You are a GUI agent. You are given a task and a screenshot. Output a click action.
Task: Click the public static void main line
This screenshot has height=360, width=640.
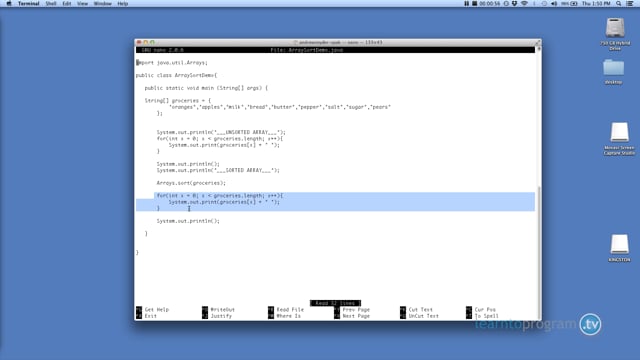pyautogui.click(x=206, y=88)
